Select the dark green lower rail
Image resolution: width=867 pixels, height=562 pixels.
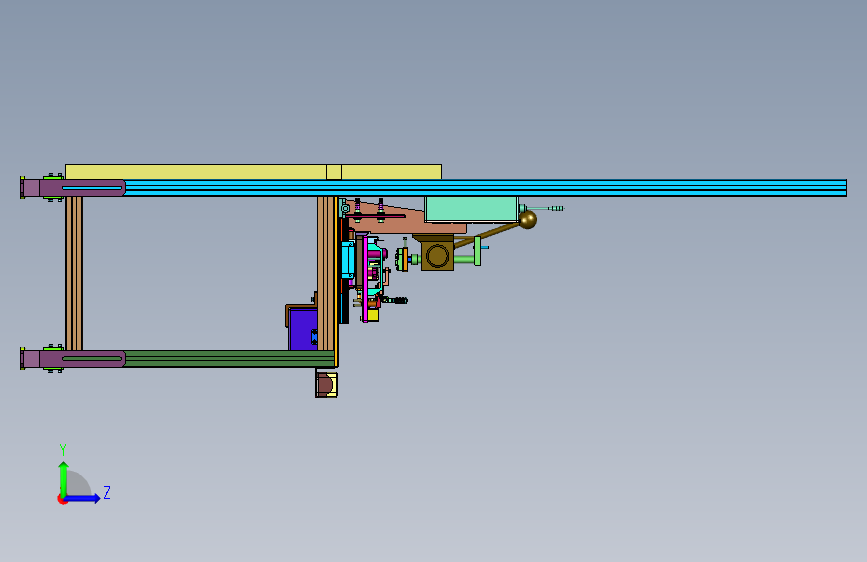tap(229, 358)
